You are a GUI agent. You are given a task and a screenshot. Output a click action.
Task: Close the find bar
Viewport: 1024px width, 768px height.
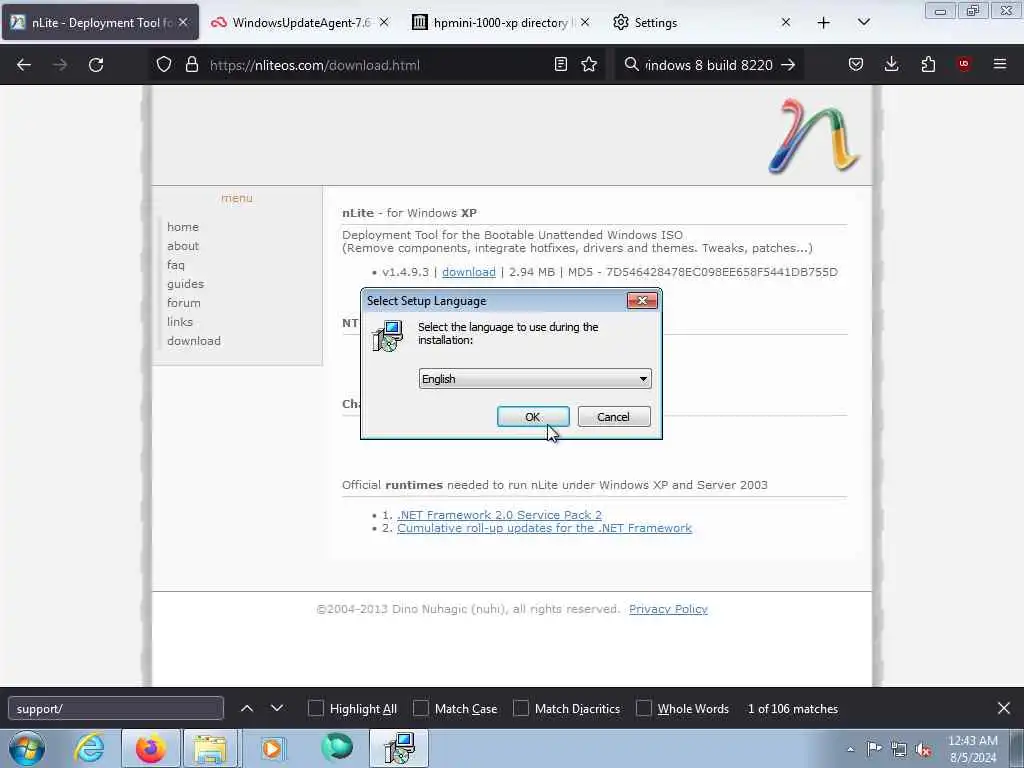coord(1004,708)
